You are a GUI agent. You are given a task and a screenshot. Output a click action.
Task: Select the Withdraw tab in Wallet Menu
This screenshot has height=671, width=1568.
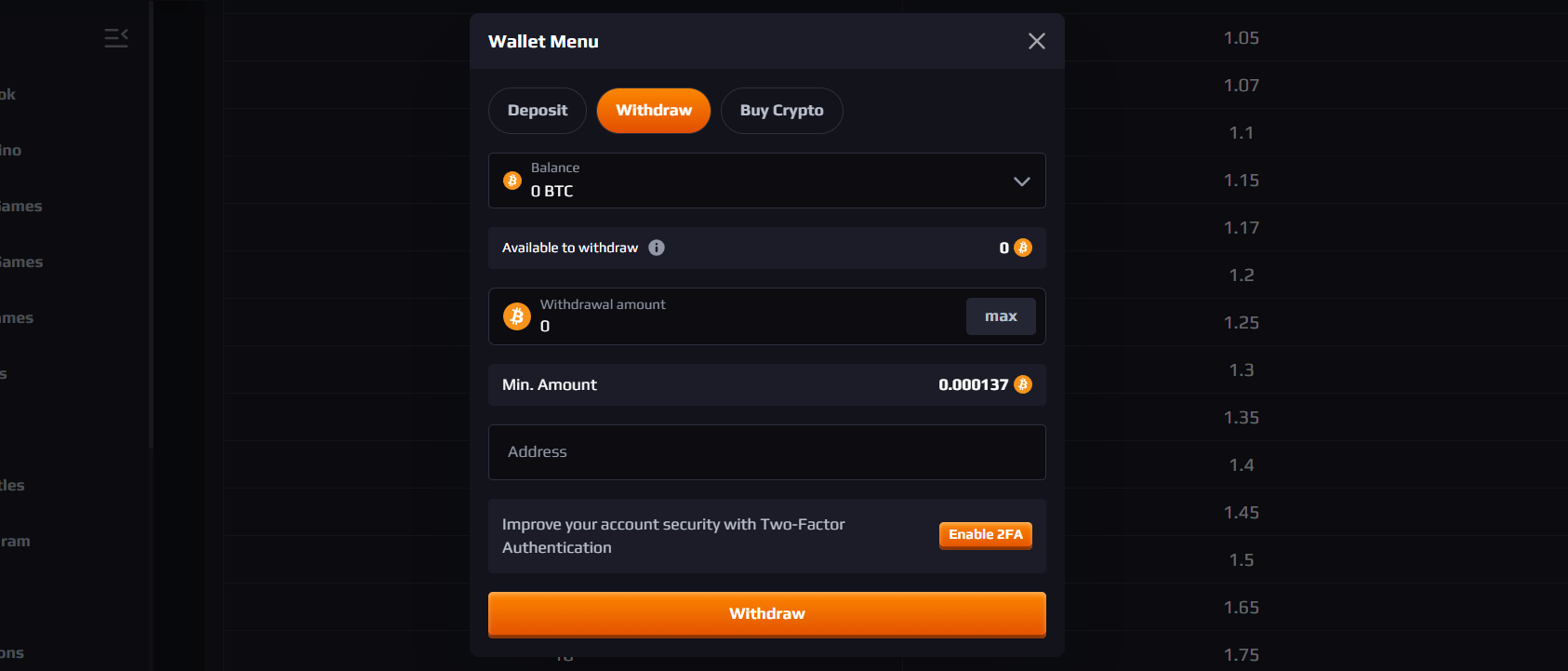(x=653, y=110)
